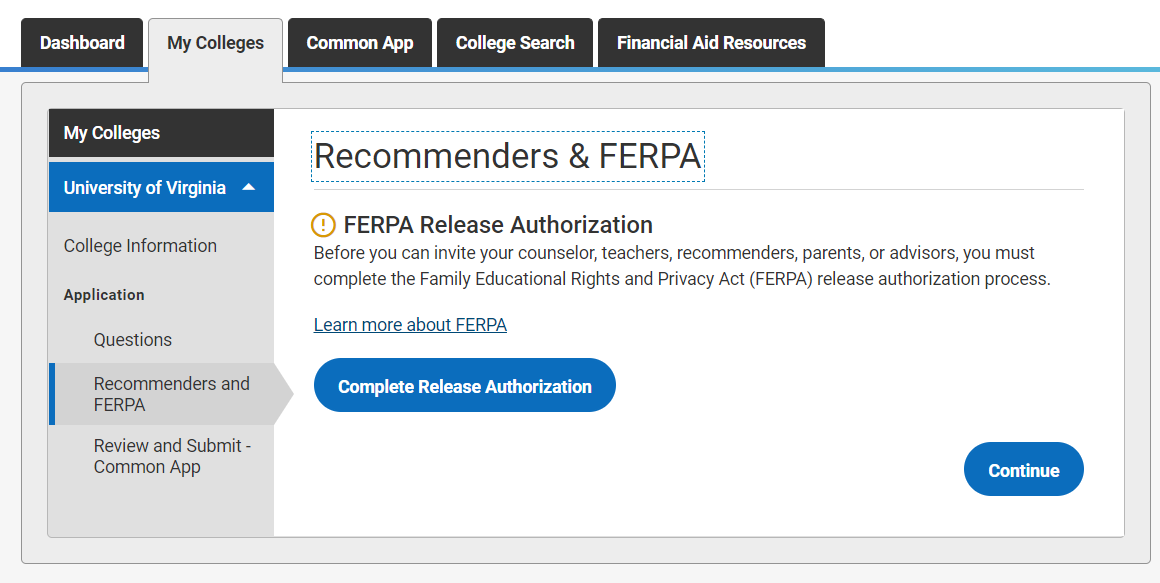Go to the Common App tab
1160x583 pixels.
tap(360, 43)
